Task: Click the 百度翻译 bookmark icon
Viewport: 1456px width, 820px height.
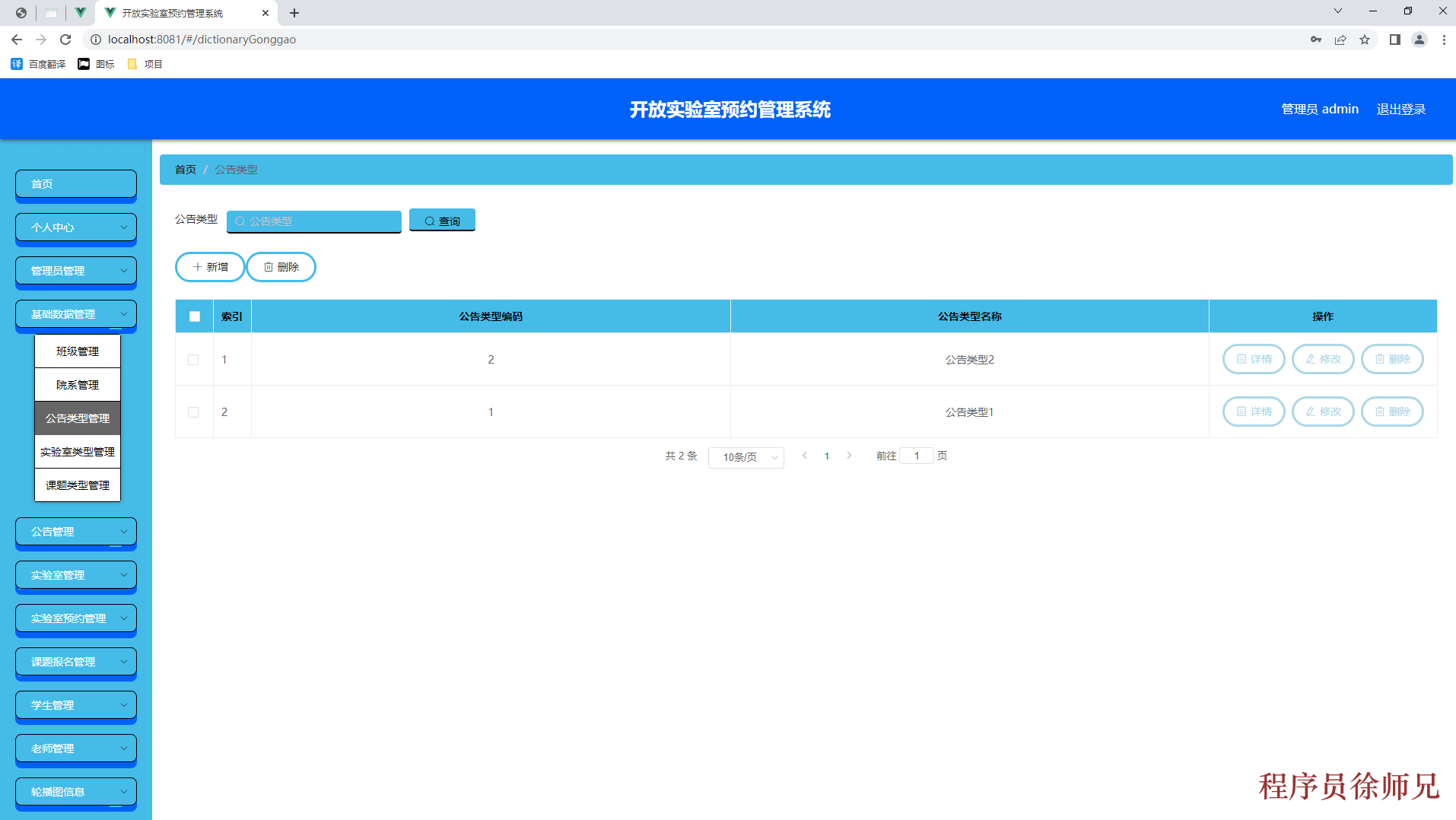Action: (17, 64)
